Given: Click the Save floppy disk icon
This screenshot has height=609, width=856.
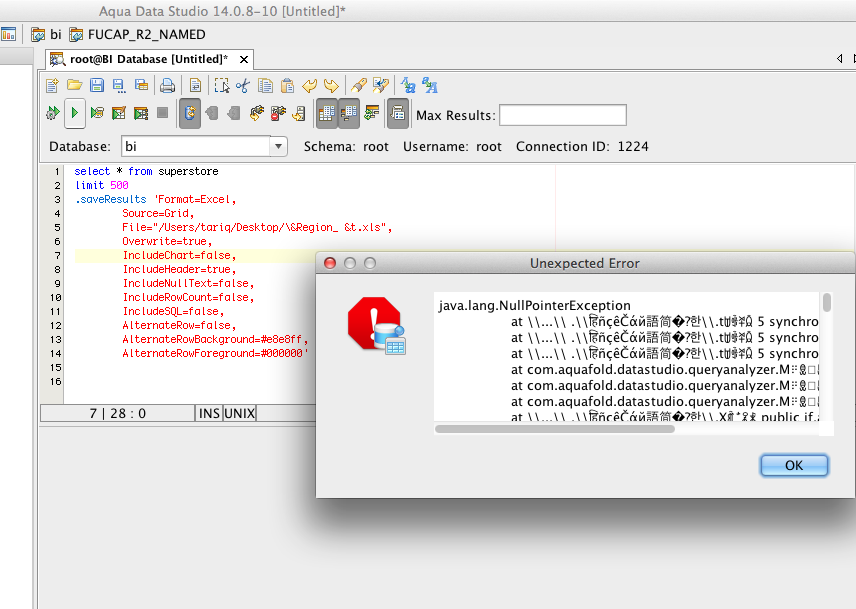Looking at the screenshot, I should 97,85.
